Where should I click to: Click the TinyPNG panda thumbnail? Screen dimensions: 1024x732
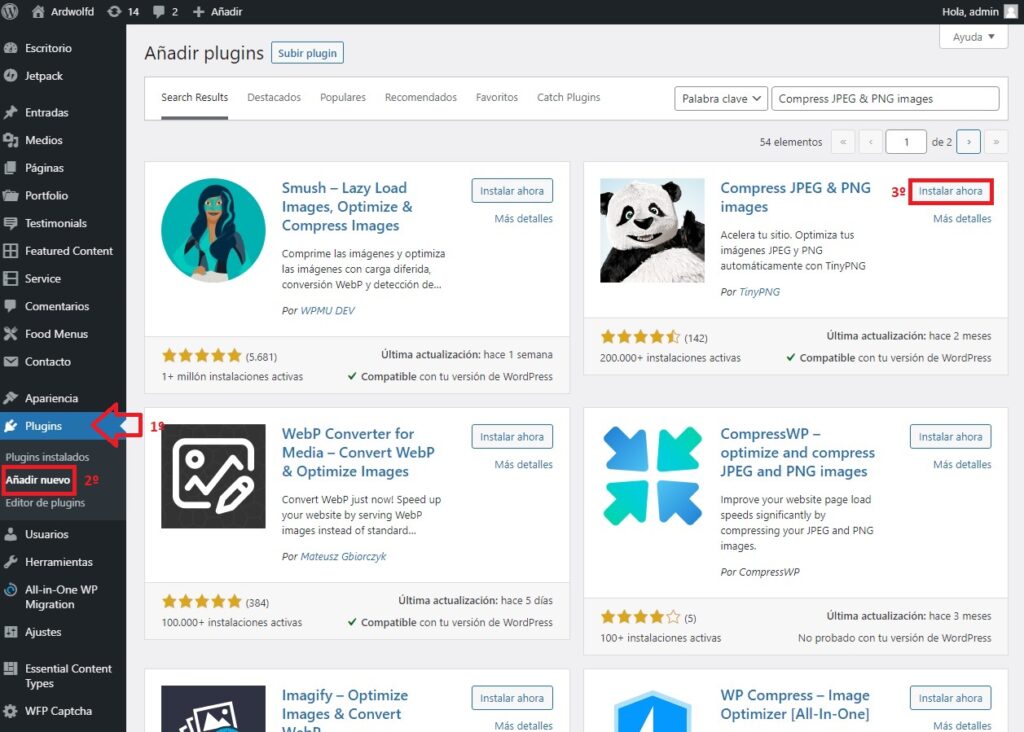click(652, 230)
